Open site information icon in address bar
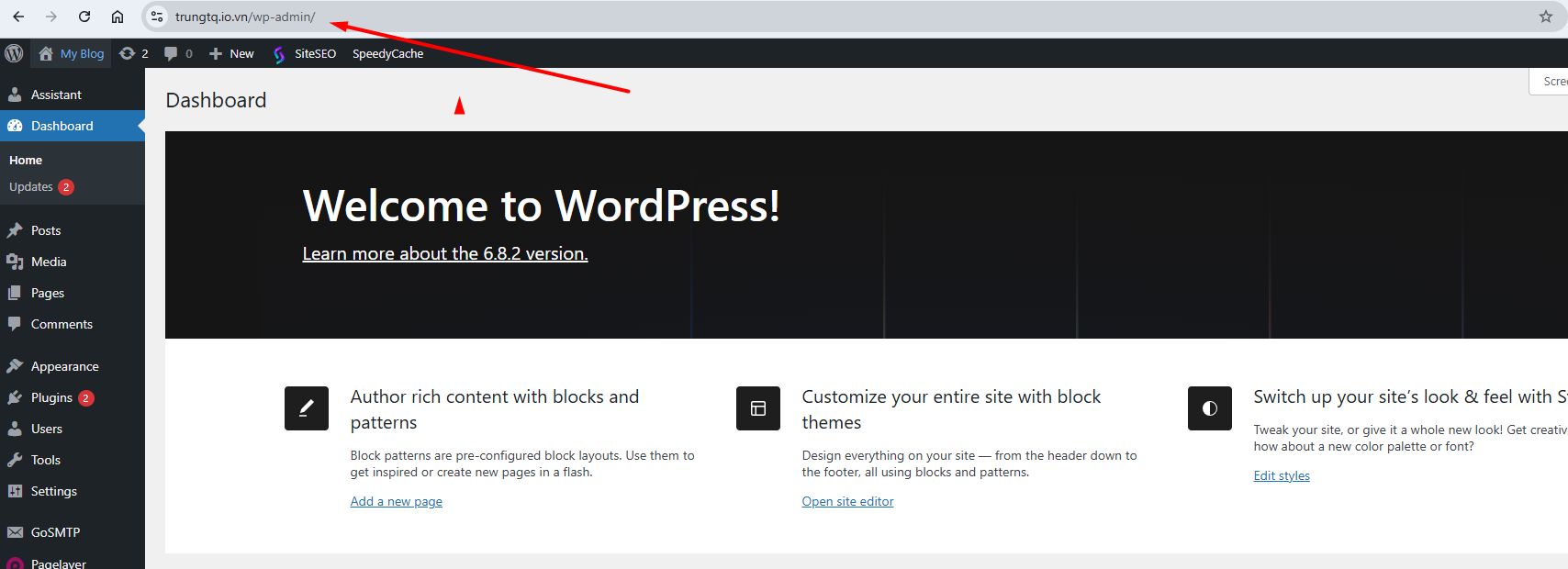 (157, 17)
